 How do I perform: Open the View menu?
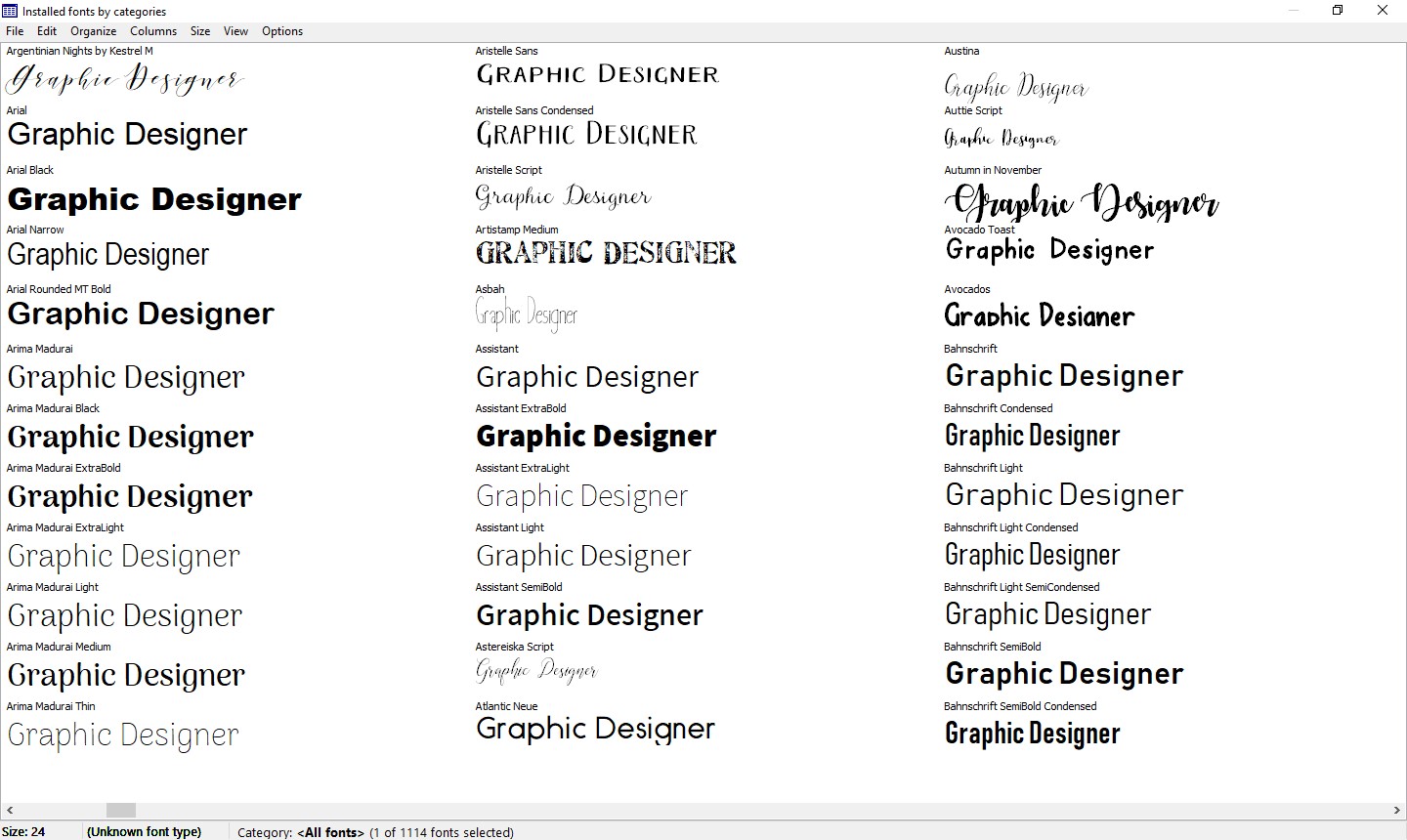[x=235, y=30]
